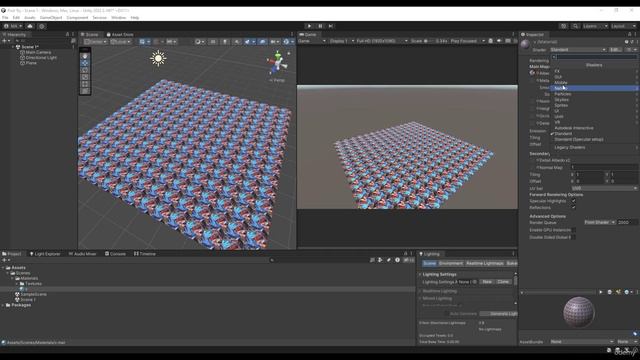This screenshot has width=640, height=360.
Task: Switch to the Timeline tab
Action: click(x=145, y=254)
